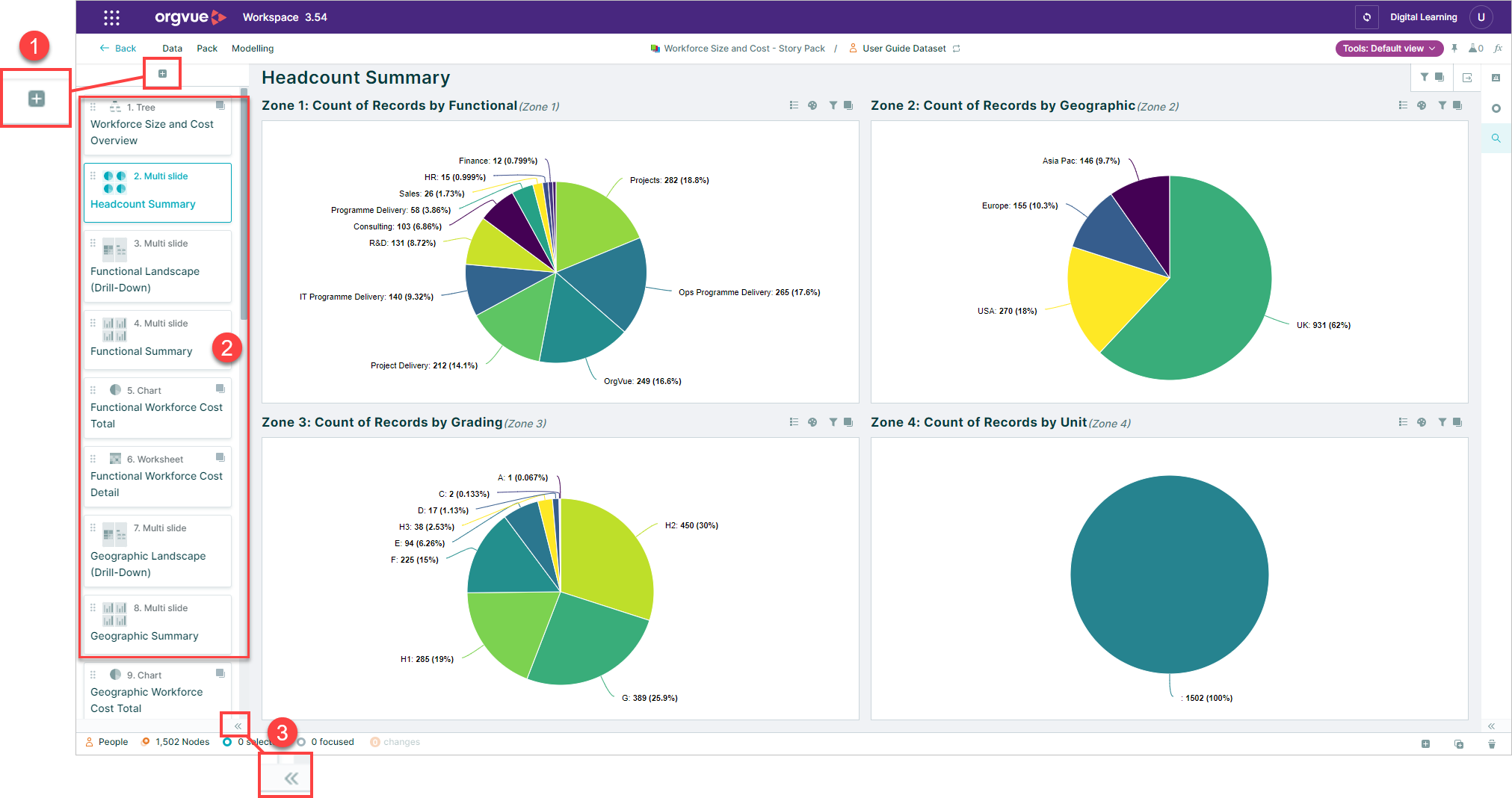Toggle the 0 focused filter indicator
Viewport: 1512px width, 798px height.
tap(326, 742)
